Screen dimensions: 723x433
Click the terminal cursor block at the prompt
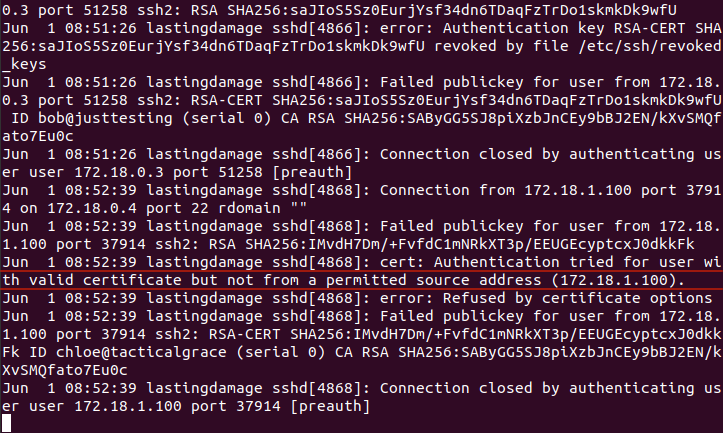(6, 425)
